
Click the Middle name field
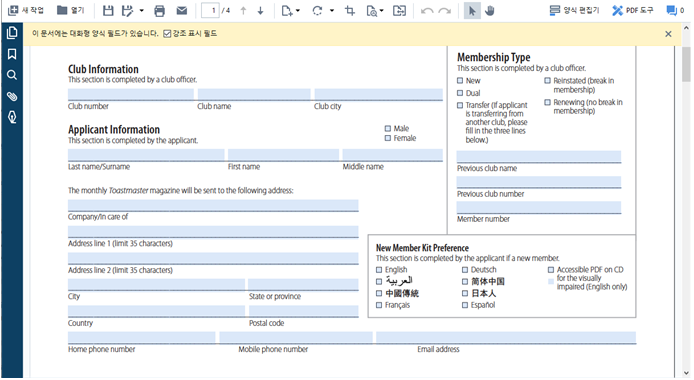[393, 155]
